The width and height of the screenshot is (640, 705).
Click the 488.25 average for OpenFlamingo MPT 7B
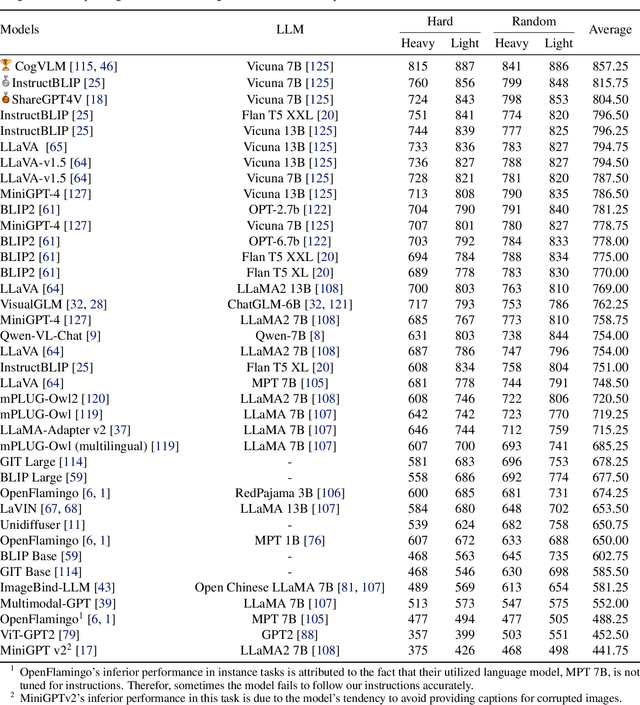coord(610,619)
